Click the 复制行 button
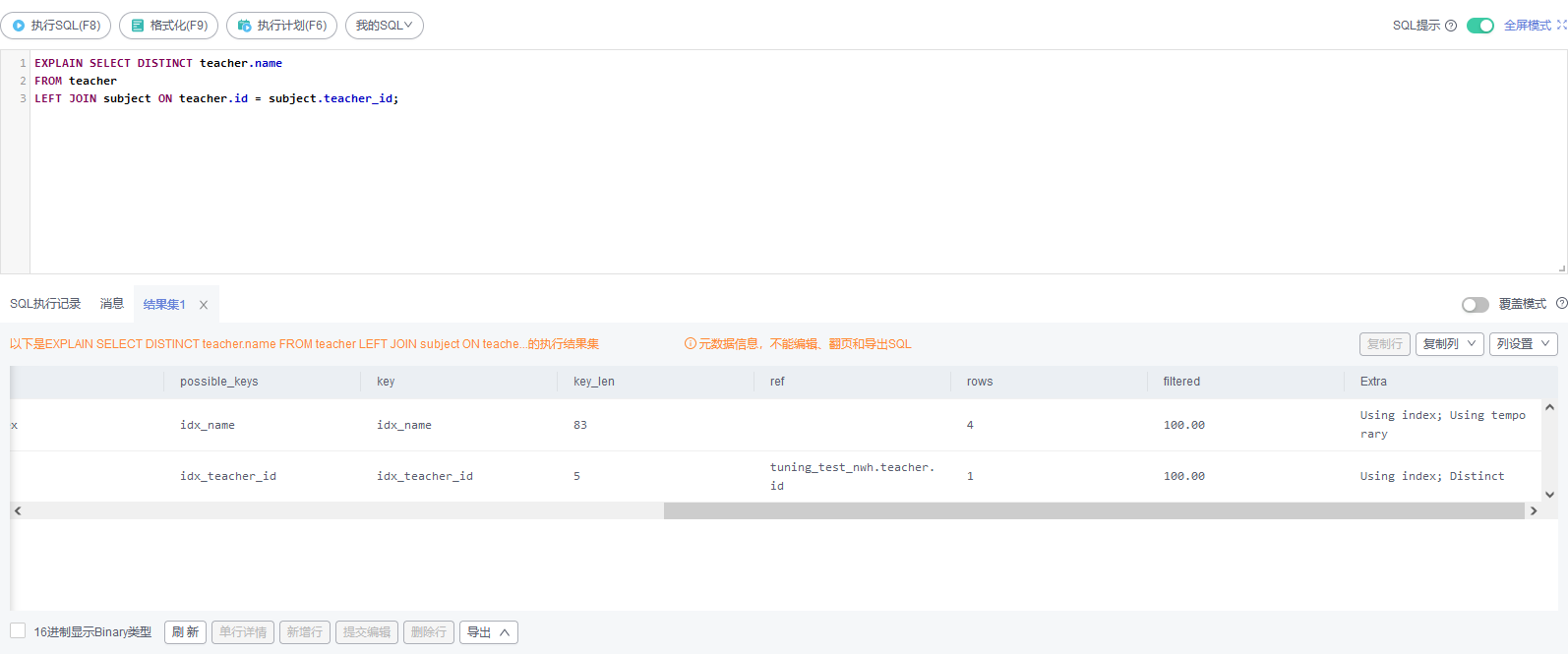The image size is (1568, 654). tap(1385, 344)
